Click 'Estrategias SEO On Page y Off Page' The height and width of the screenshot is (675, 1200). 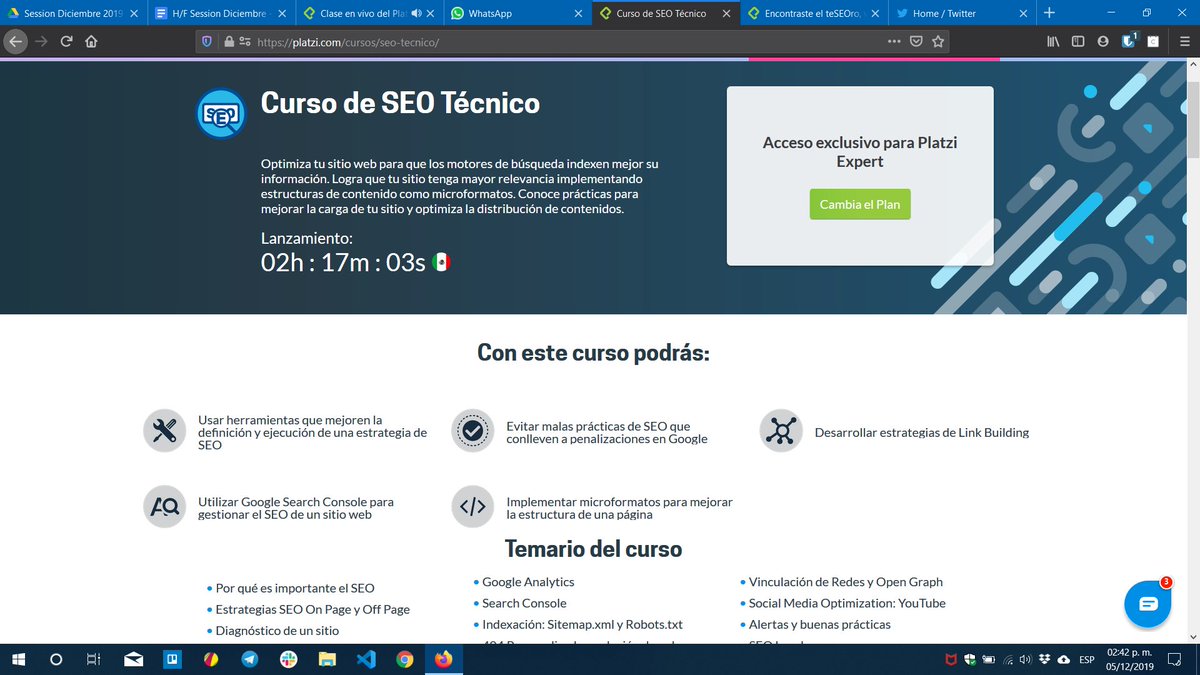(x=313, y=609)
